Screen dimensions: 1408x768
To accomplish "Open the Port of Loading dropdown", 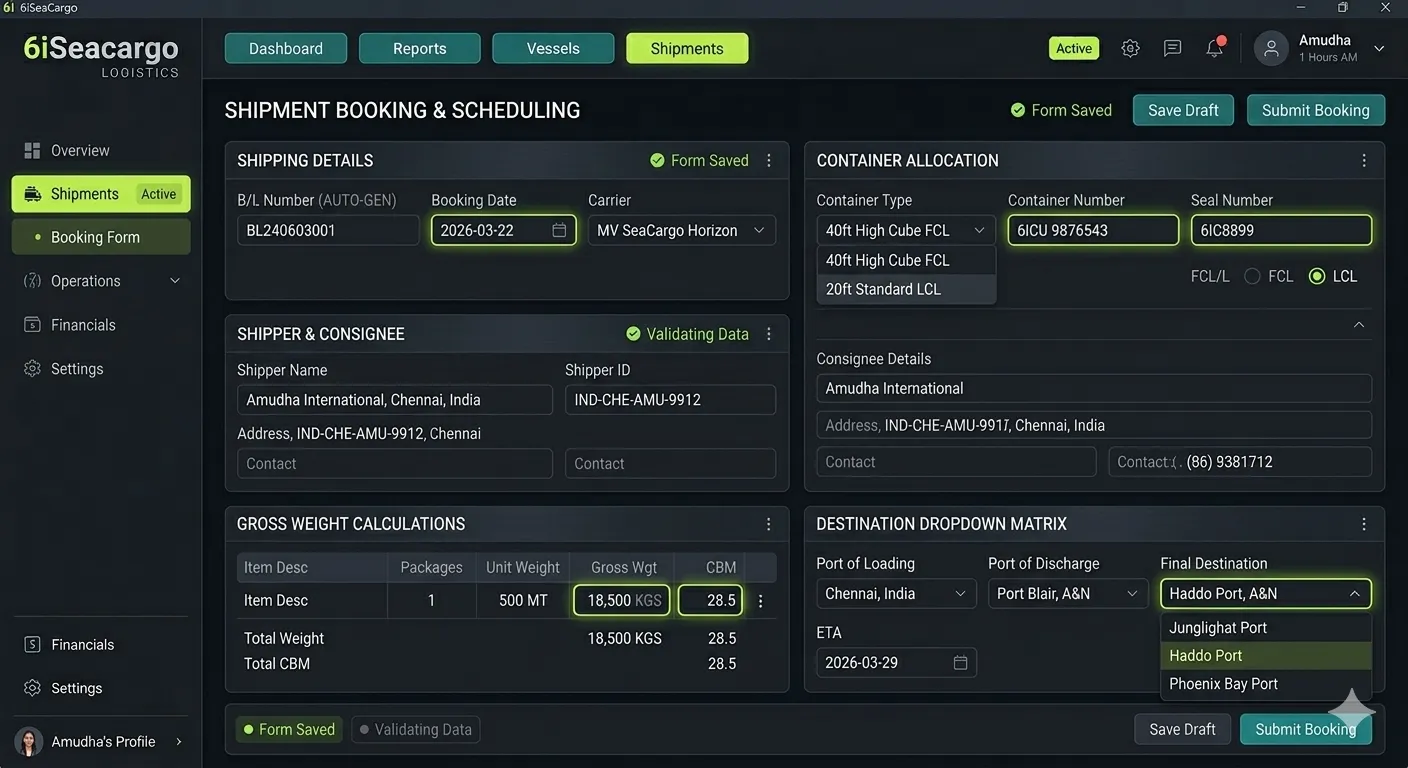I will point(896,593).
